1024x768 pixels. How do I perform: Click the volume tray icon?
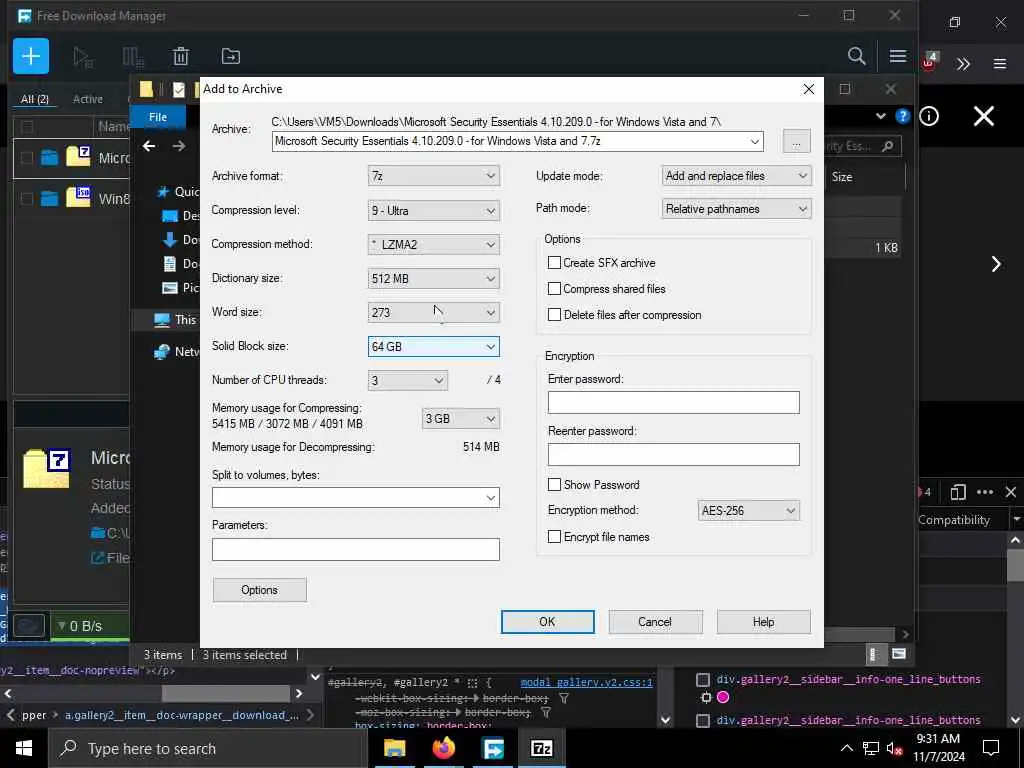point(894,748)
